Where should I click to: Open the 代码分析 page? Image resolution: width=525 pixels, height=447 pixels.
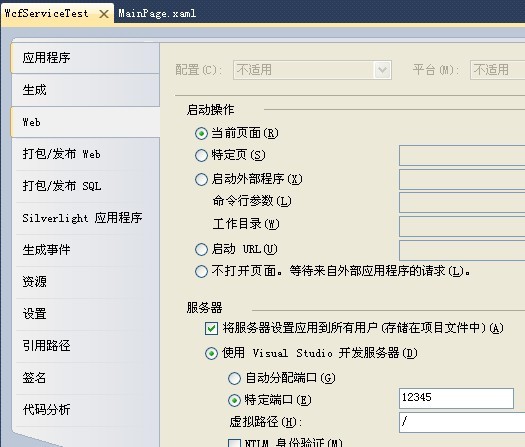85,410
